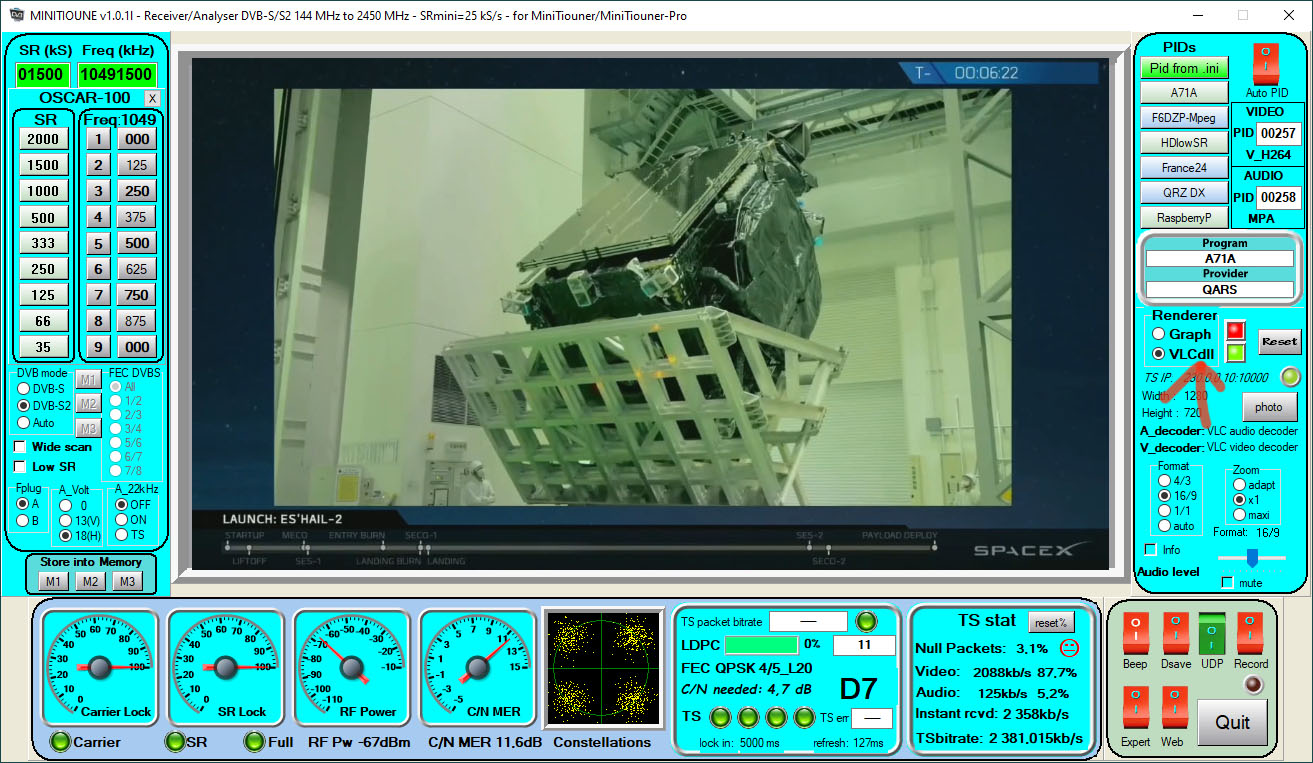The image size is (1313, 763).
Task: Click the photo button
Action: [1269, 407]
